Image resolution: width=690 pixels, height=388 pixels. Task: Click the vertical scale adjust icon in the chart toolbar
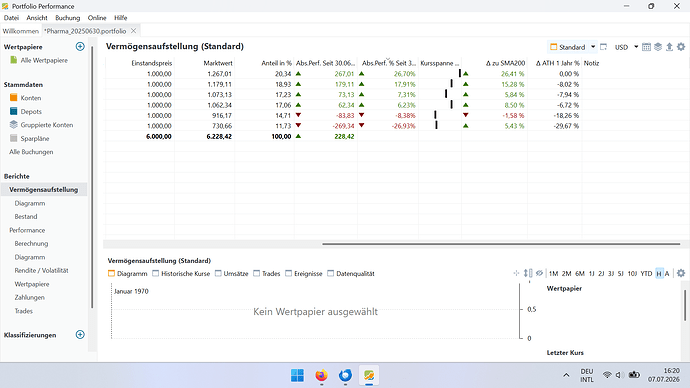528,273
